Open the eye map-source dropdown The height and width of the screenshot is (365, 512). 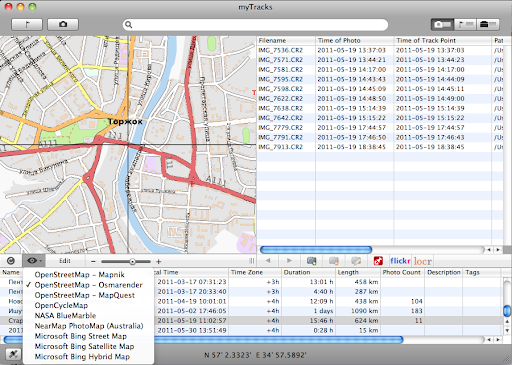pyautogui.click(x=34, y=261)
